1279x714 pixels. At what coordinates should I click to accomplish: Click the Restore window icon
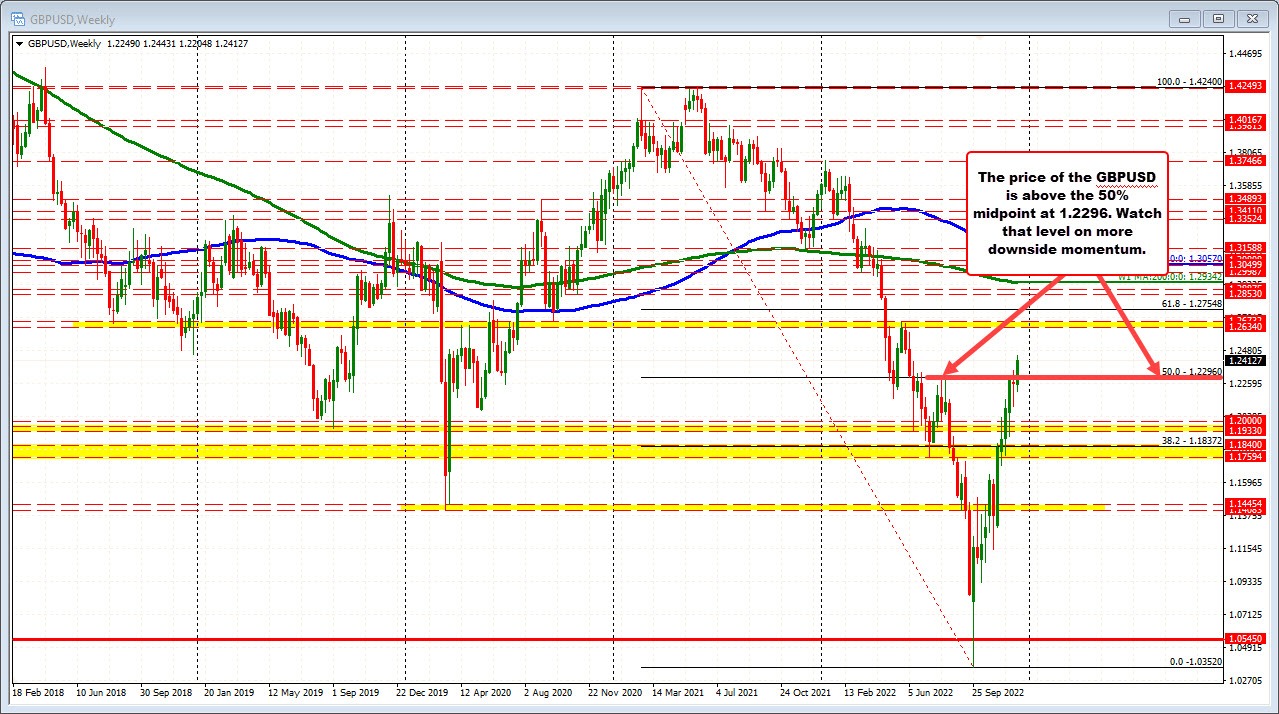(x=1218, y=18)
